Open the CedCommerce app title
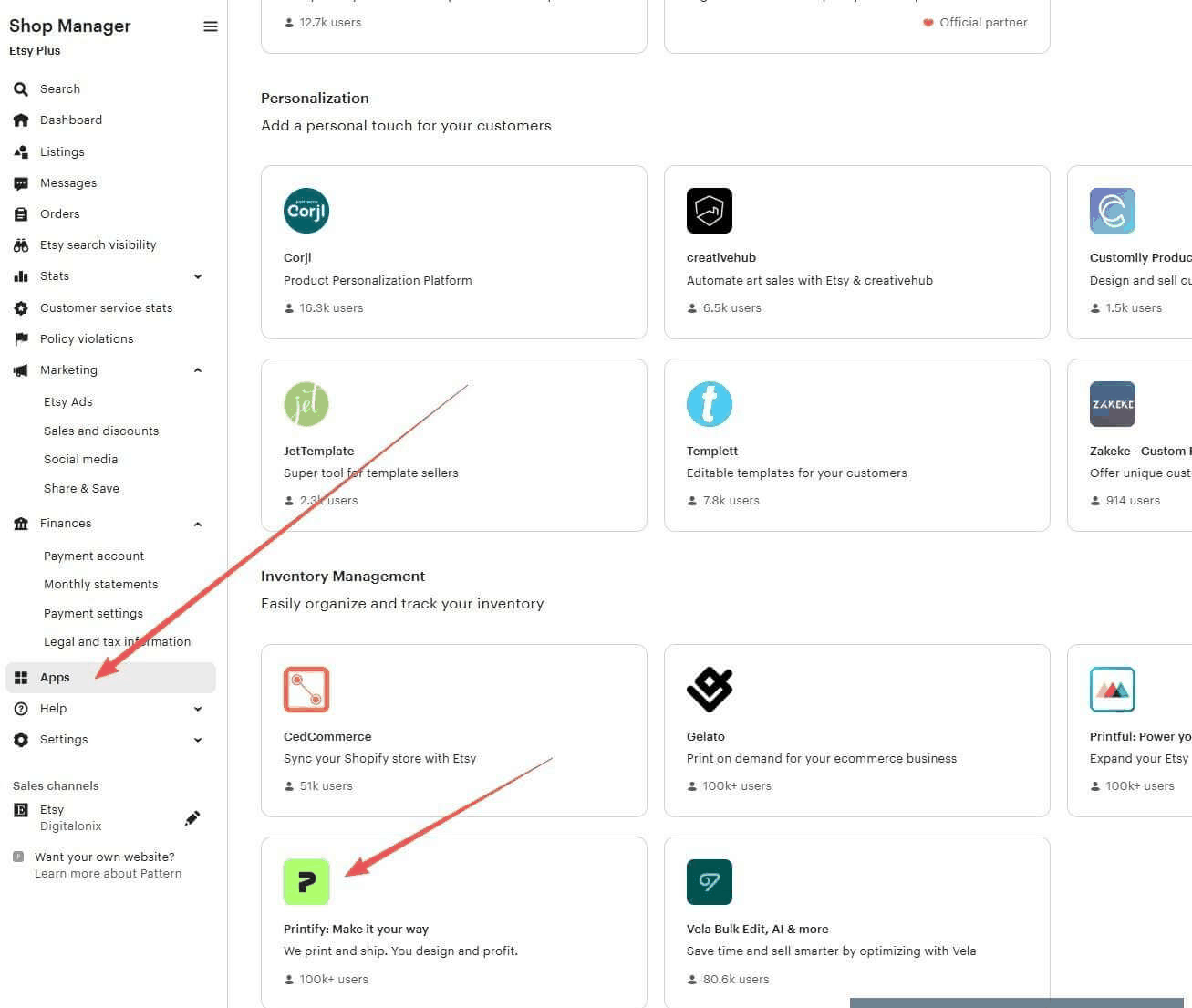Screen dimensions: 1192x1008 327,737
